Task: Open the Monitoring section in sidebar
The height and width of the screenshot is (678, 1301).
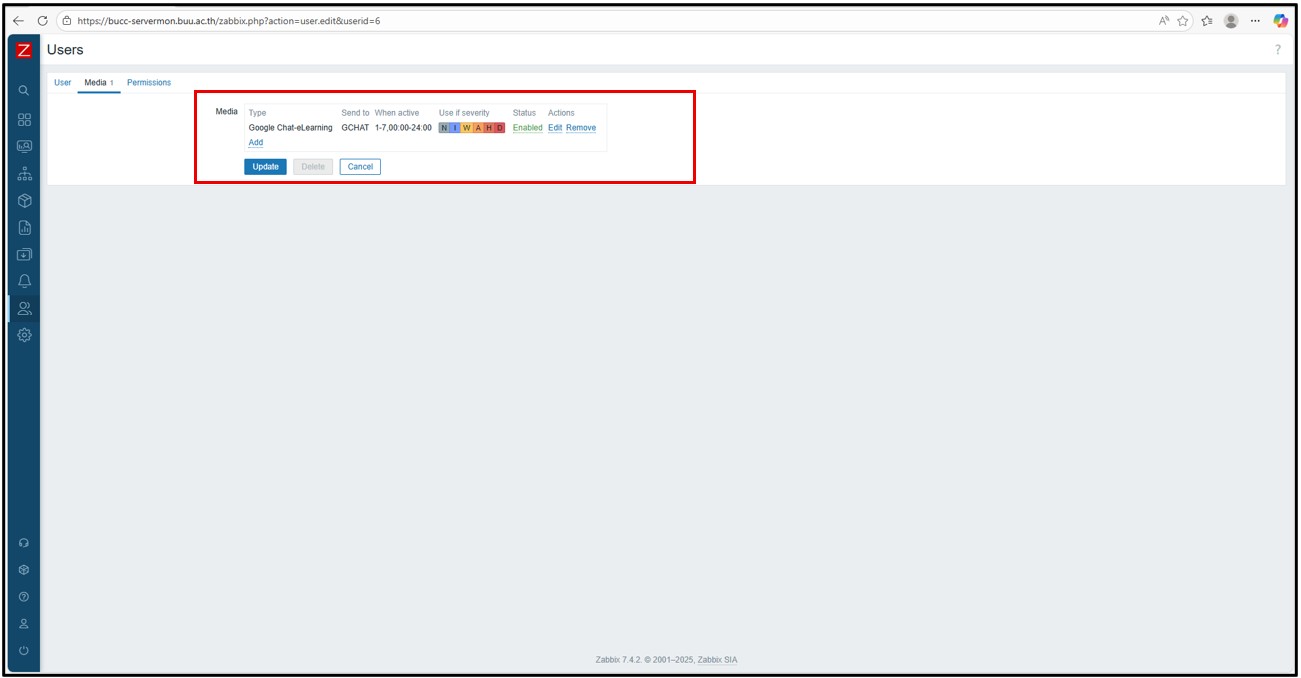Action: pyautogui.click(x=25, y=146)
